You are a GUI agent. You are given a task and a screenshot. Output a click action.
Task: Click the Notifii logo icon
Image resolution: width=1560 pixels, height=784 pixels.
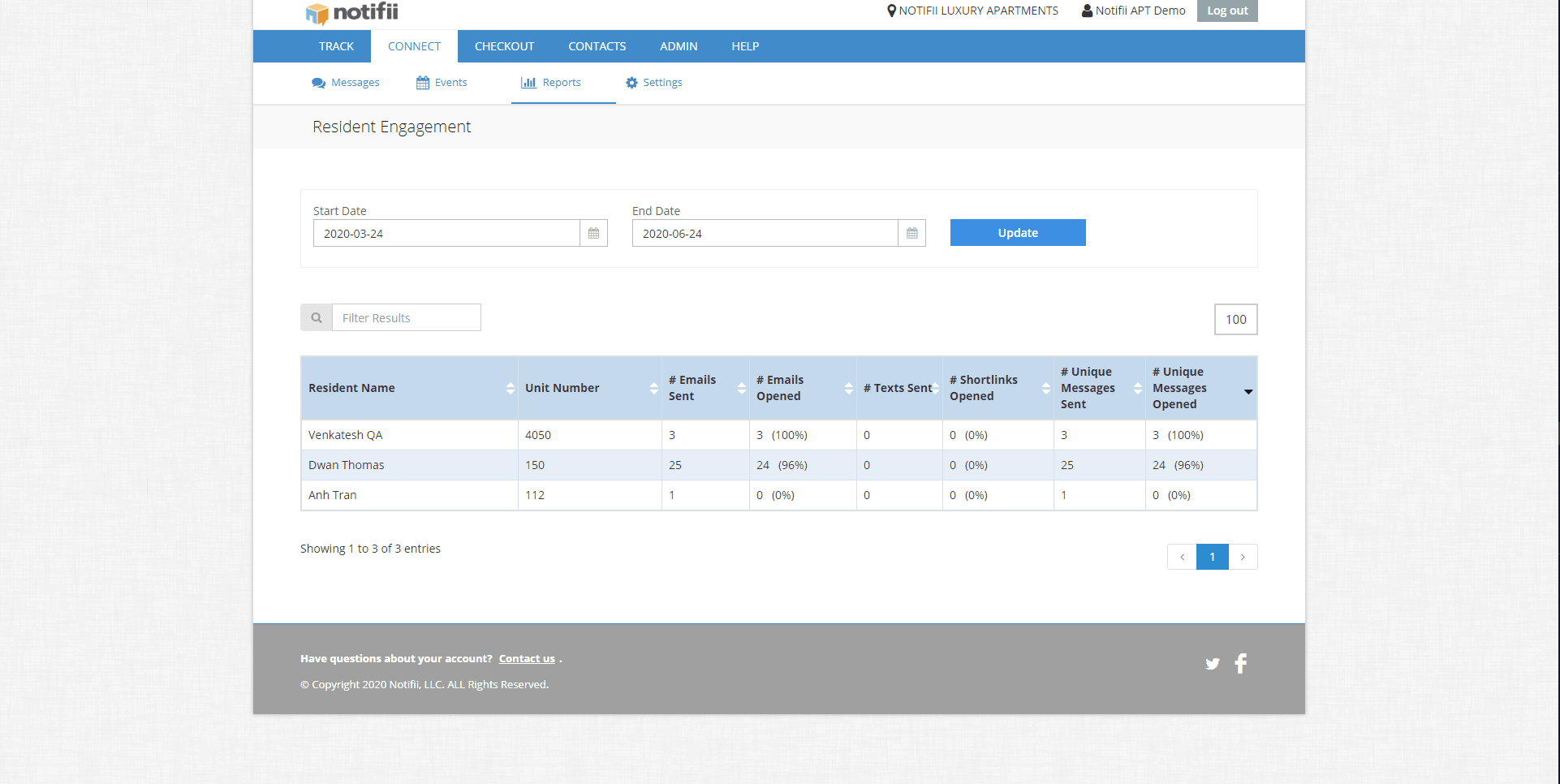317,13
